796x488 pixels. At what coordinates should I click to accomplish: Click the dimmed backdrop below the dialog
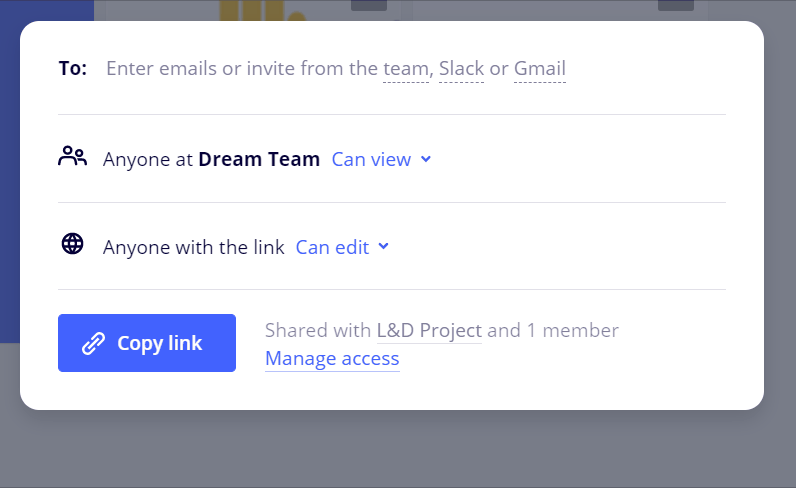400,450
